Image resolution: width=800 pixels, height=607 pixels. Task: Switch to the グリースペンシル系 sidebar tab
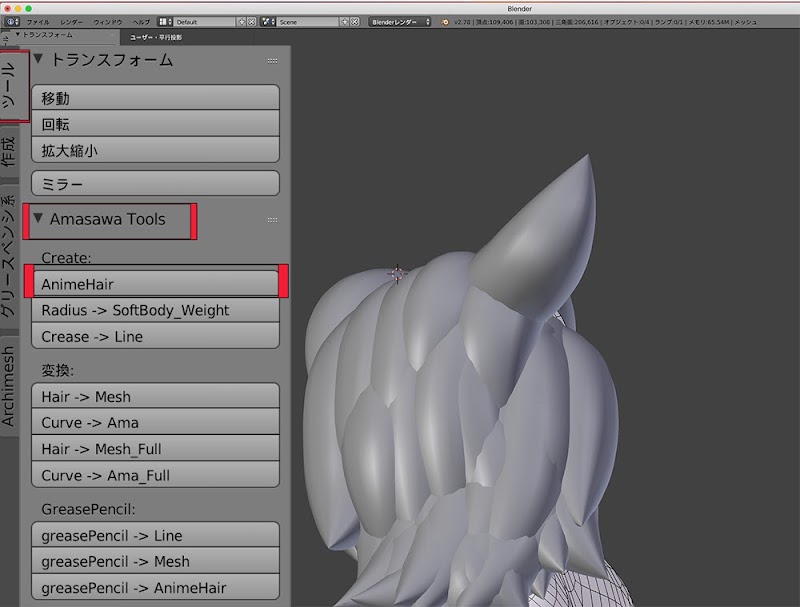point(9,256)
